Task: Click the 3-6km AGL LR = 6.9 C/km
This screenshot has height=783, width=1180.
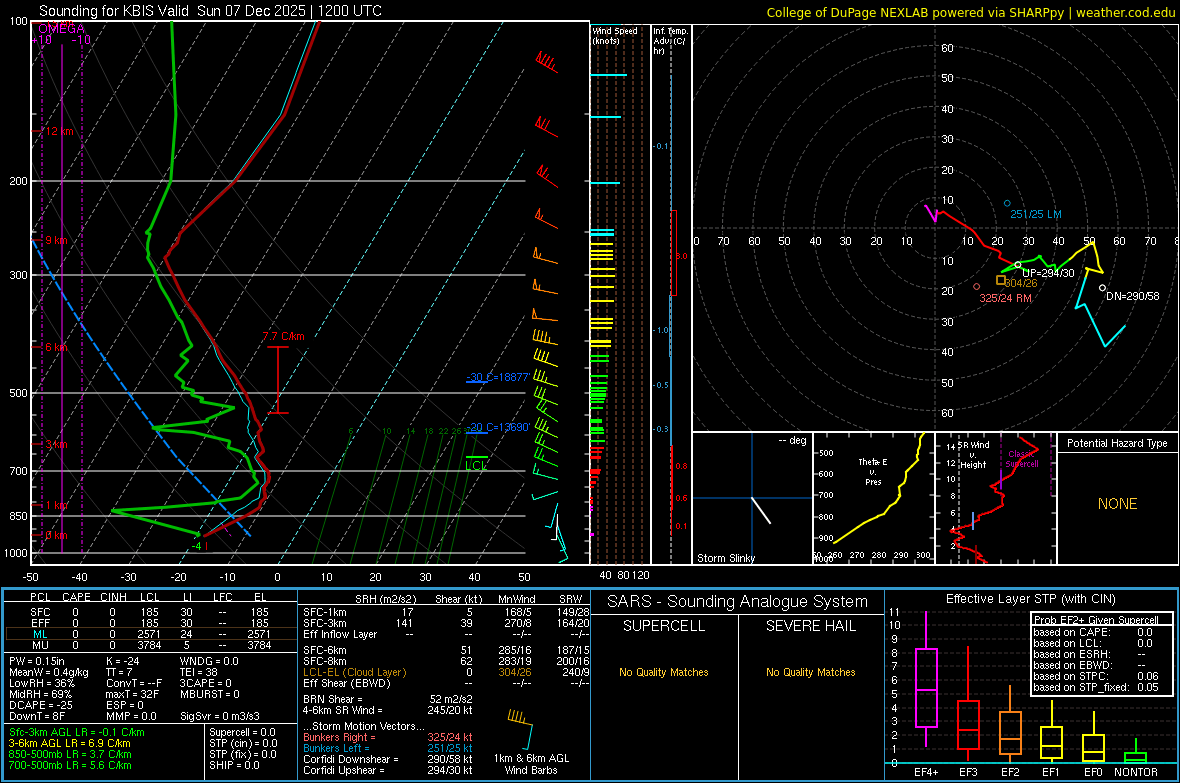Action: pyautogui.click(x=69, y=743)
